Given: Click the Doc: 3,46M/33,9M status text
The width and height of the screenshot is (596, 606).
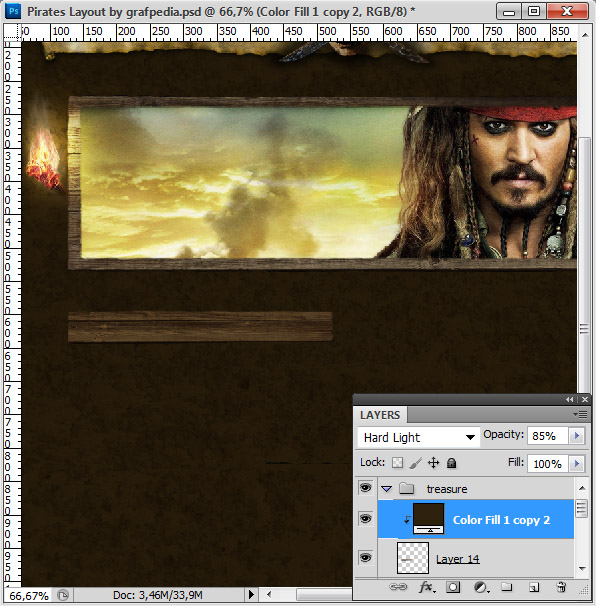Looking at the screenshot, I should (x=158, y=595).
